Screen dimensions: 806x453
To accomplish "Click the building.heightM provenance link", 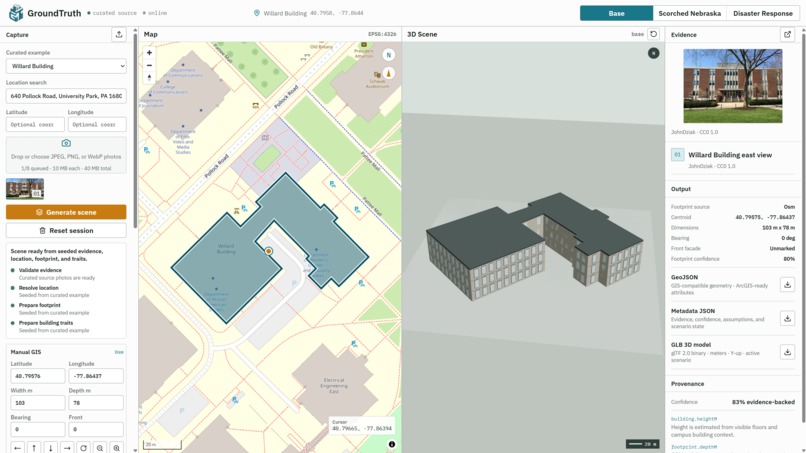I will pos(694,419).
